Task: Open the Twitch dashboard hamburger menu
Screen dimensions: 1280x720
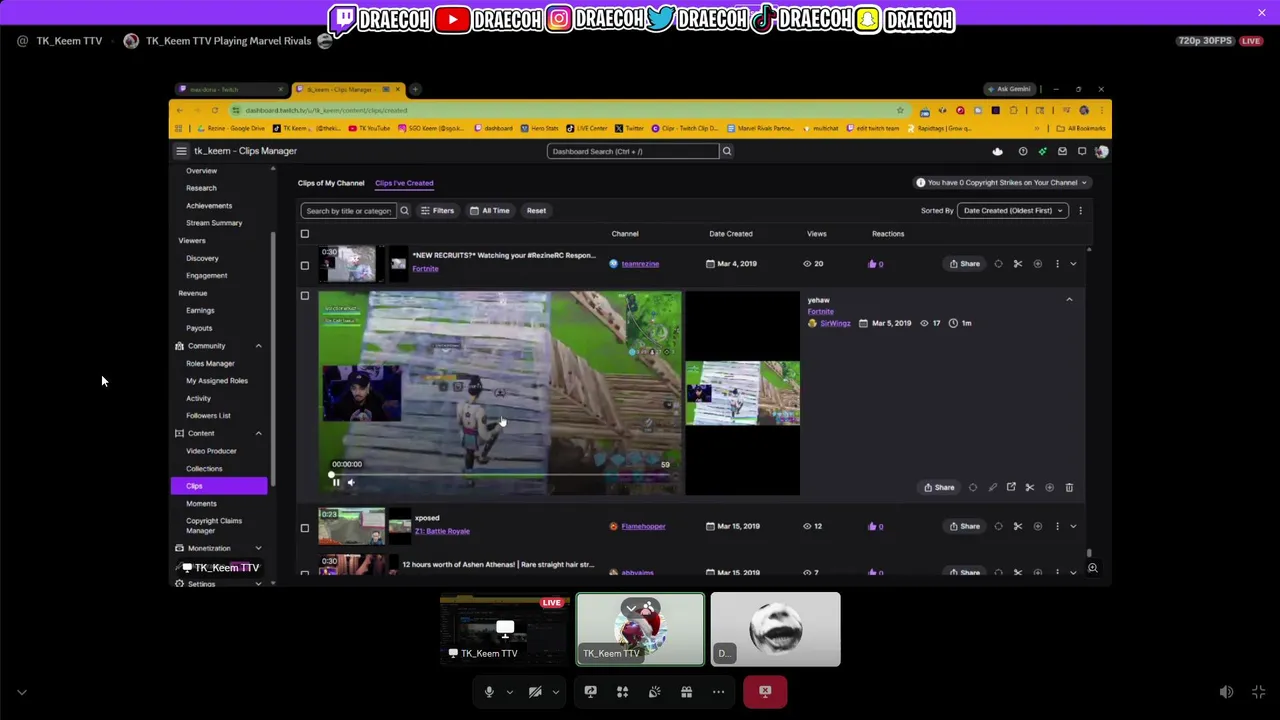Action: 181,151
